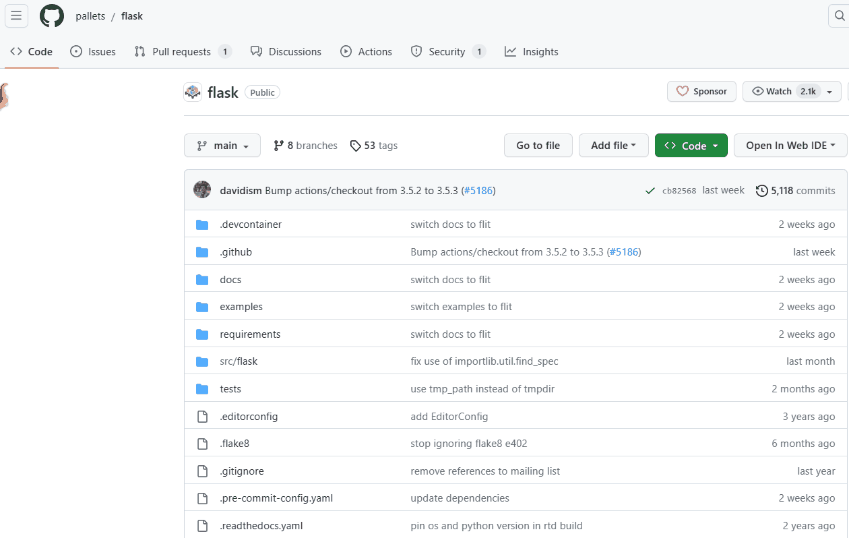This screenshot has width=849, height=538.
Task: Open the hamburger navigation menu
Action: pyautogui.click(x=16, y=16)
